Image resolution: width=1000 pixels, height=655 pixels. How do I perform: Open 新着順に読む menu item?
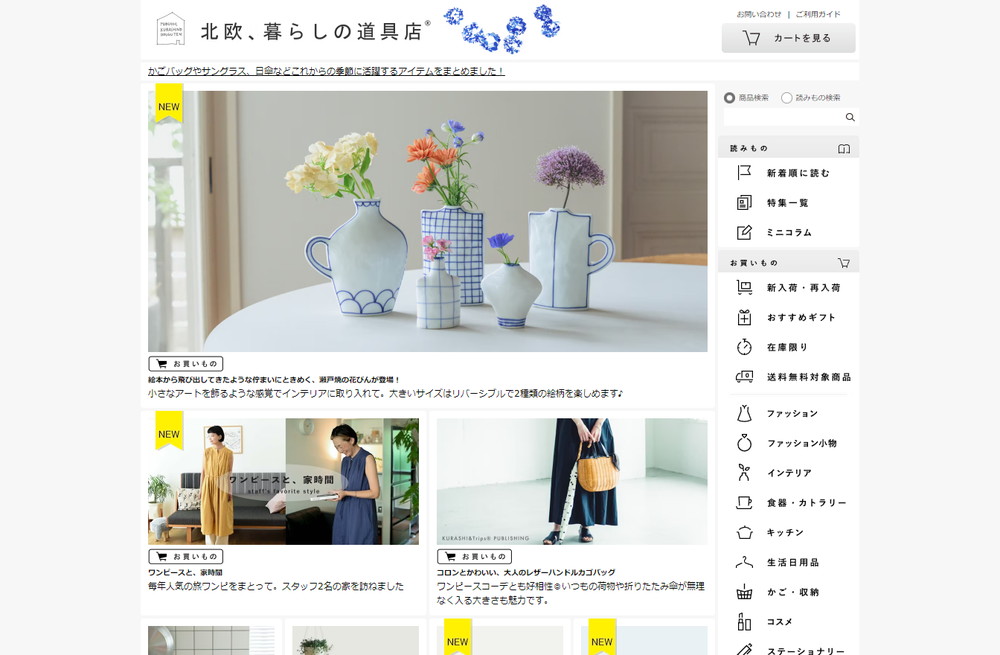coord(798,173)
